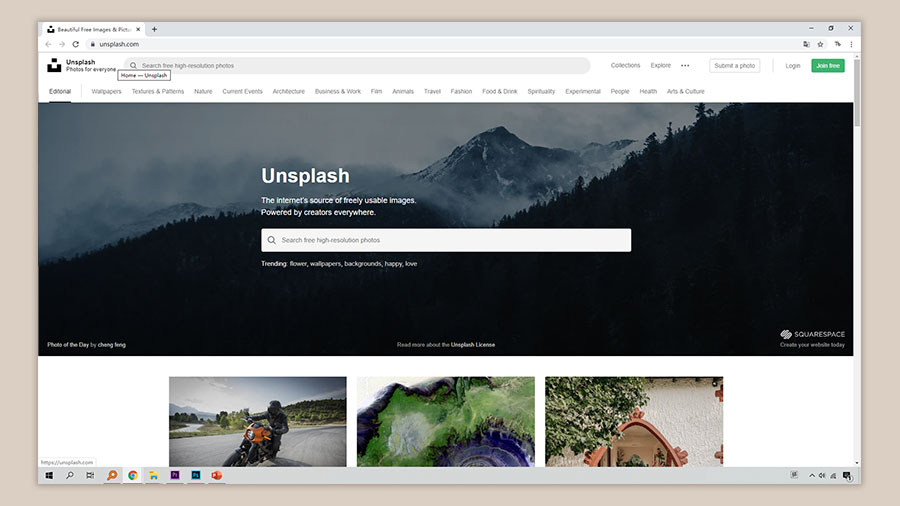The image size is (900, 506).
Task: Show hidden system tray icons
Action: (x=812, y=476)
